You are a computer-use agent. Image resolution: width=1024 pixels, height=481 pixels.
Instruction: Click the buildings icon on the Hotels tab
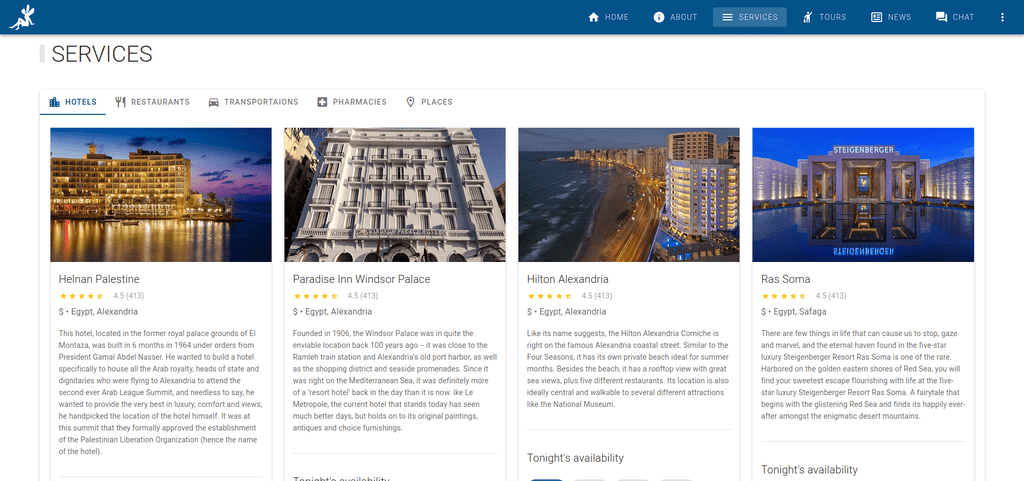[x=55, y=102]
